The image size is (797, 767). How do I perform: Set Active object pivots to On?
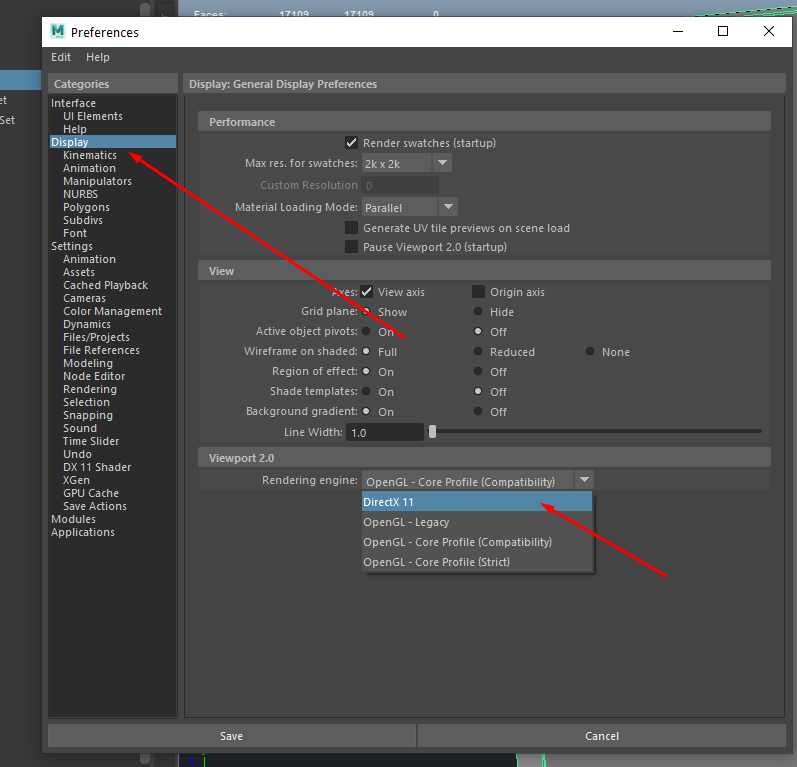pos(366,331)
